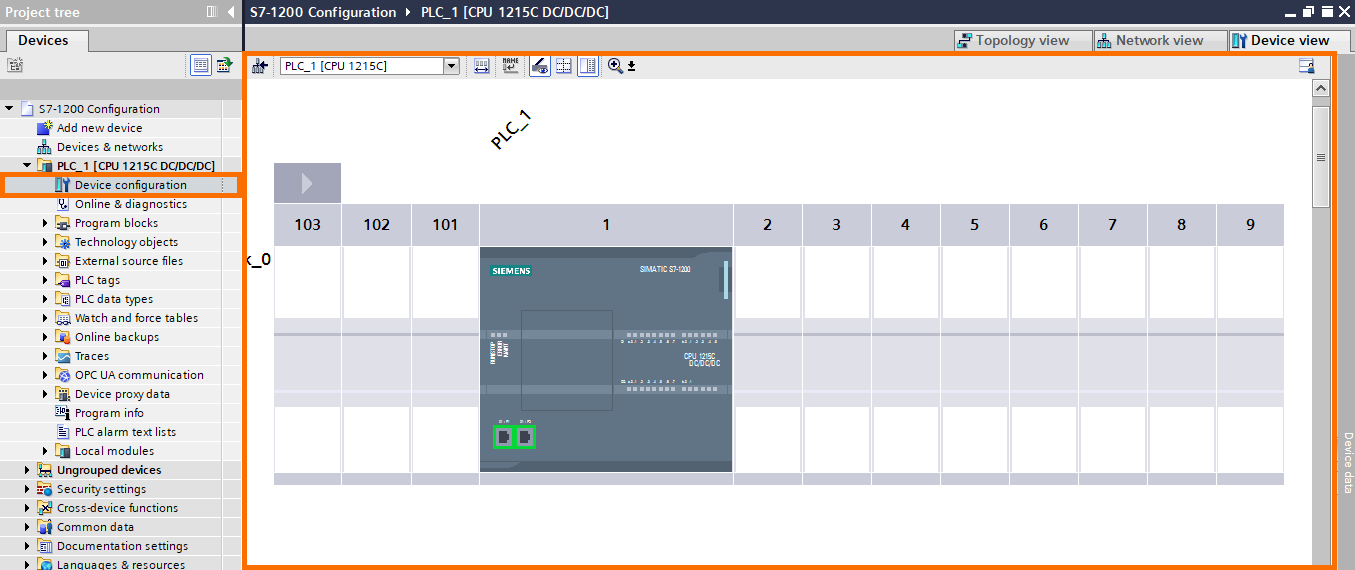The width and height of the screenshot is (1355, 570).
Task: Click the Watch and force tables folder icon
Action: 63,318
